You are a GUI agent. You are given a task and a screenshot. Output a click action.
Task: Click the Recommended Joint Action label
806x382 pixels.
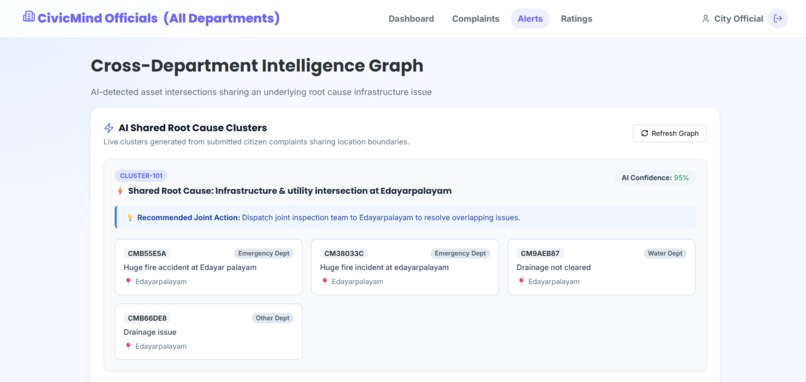[x=189, y=217]
